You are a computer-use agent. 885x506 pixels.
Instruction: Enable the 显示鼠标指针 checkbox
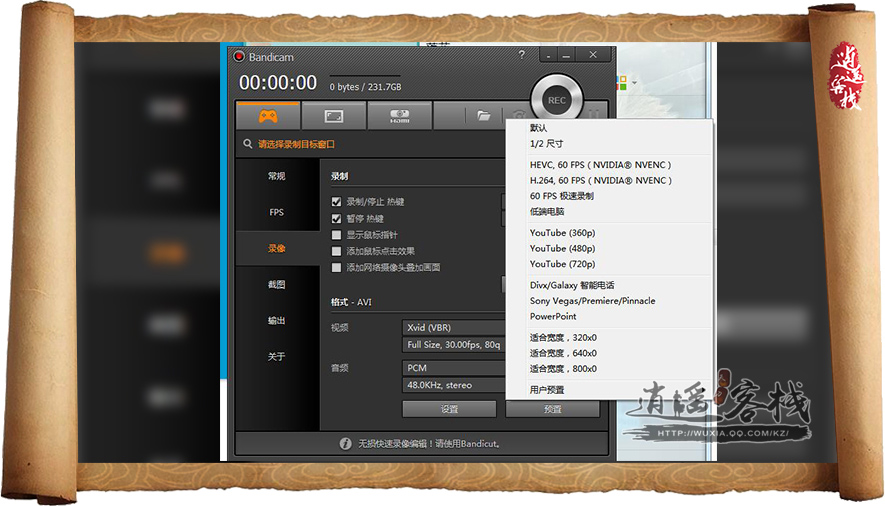[x=336, y=235]
